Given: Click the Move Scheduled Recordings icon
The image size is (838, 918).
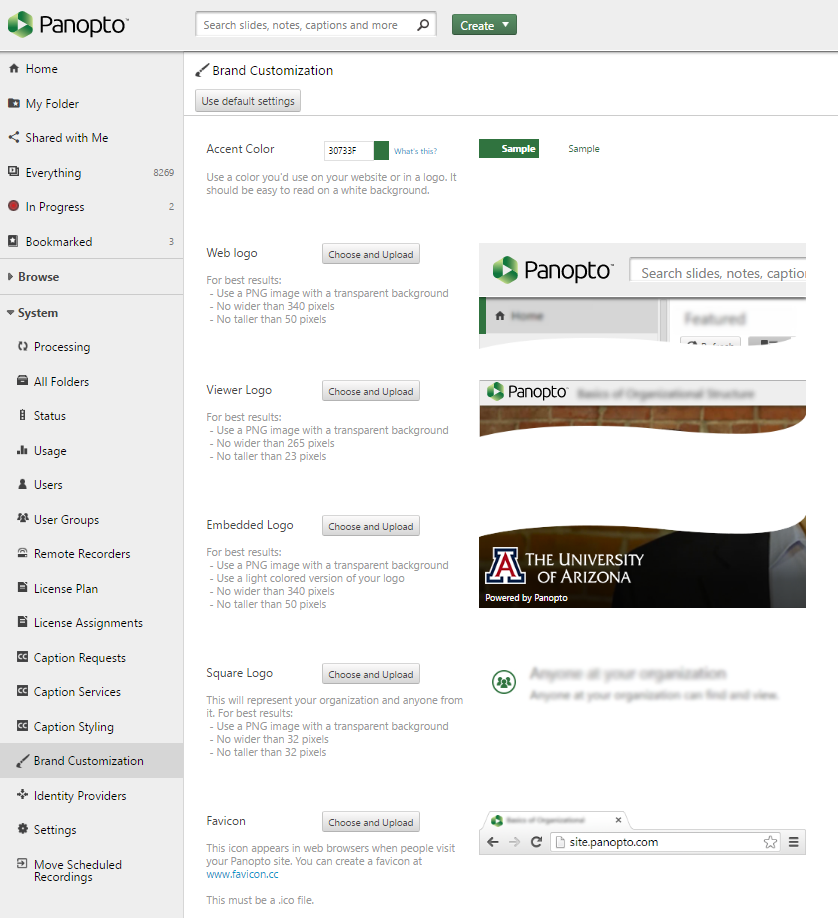Looking at the screenshot, I should point(22,864).
